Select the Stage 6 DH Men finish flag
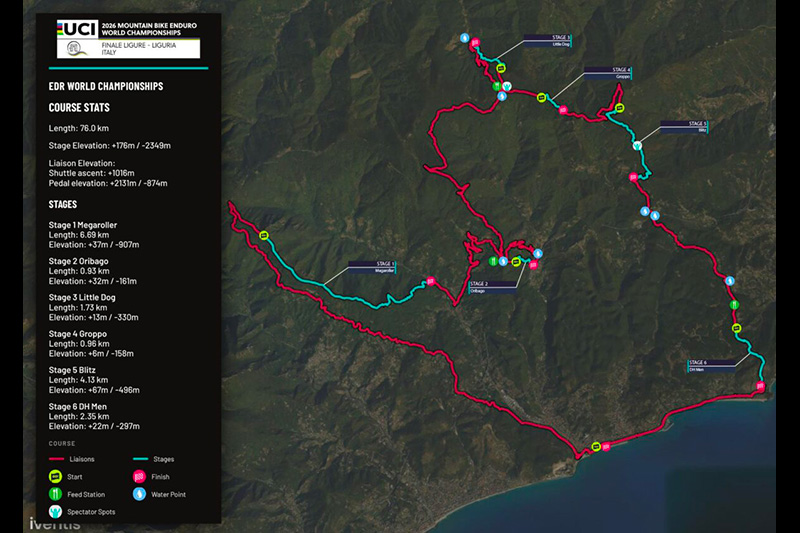 tap(760, 386)
